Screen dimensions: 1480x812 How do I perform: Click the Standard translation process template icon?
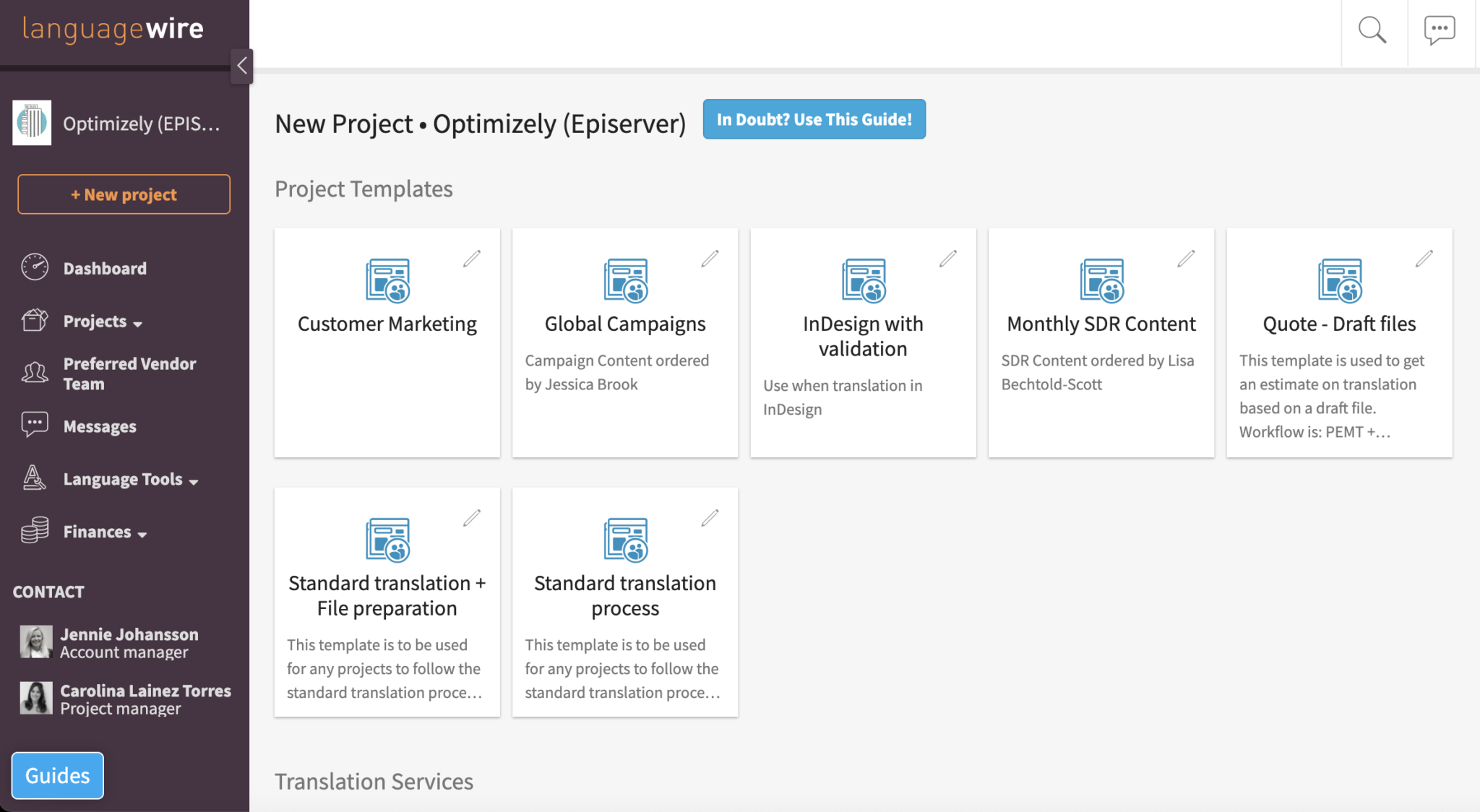tap(626, 540)
